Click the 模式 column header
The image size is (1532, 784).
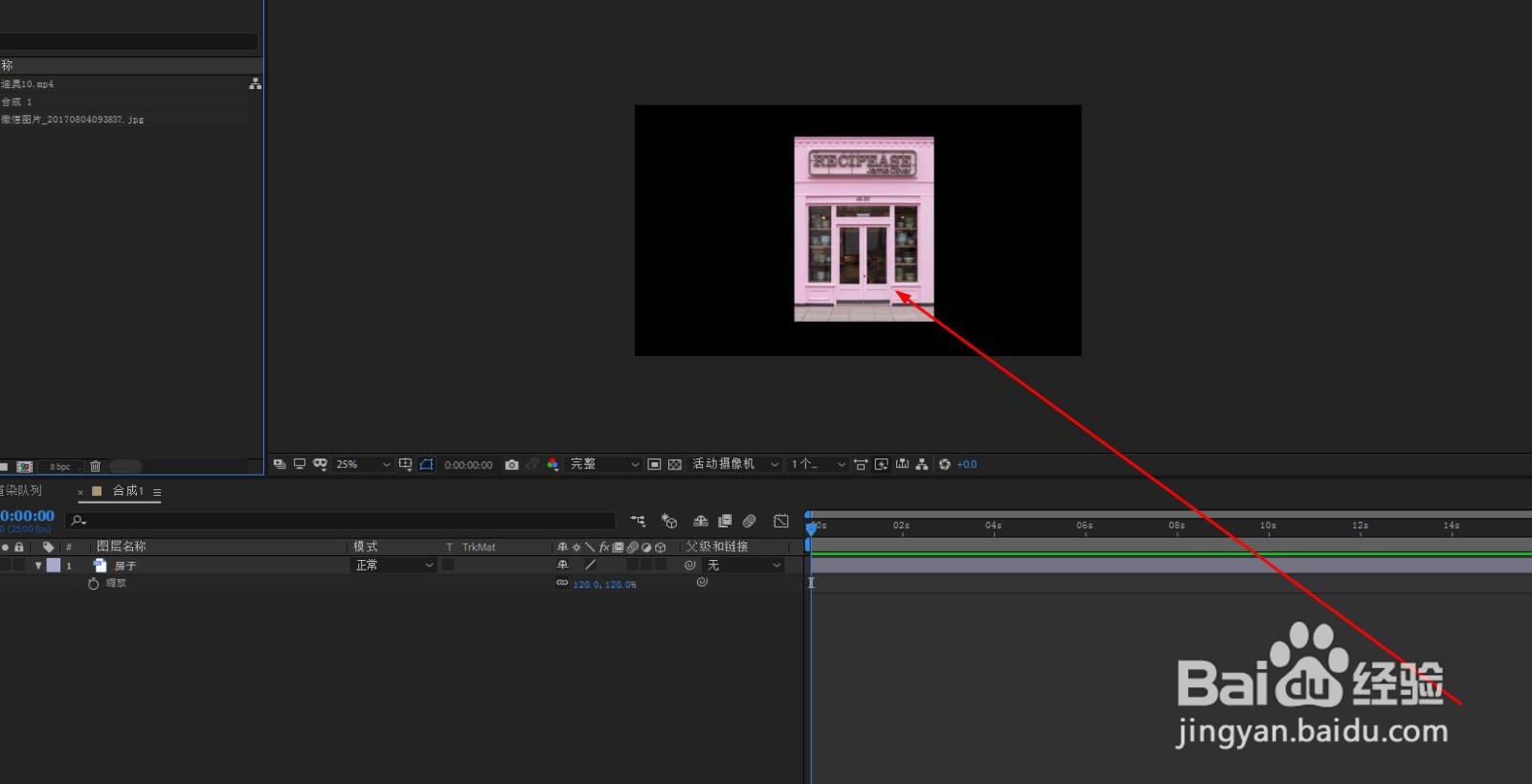[x=366, y=547]
